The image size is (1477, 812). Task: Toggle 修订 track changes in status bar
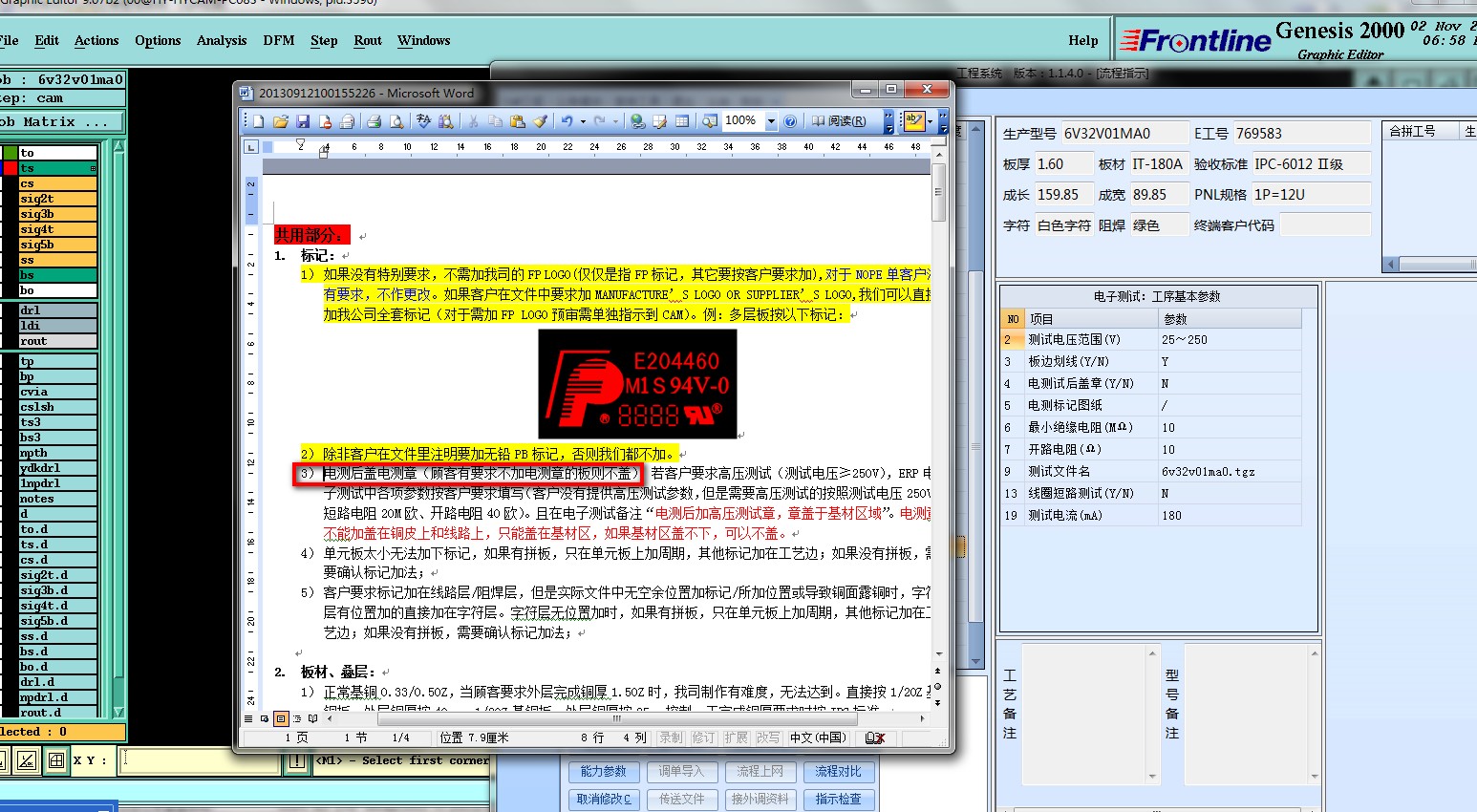[703, 737]
